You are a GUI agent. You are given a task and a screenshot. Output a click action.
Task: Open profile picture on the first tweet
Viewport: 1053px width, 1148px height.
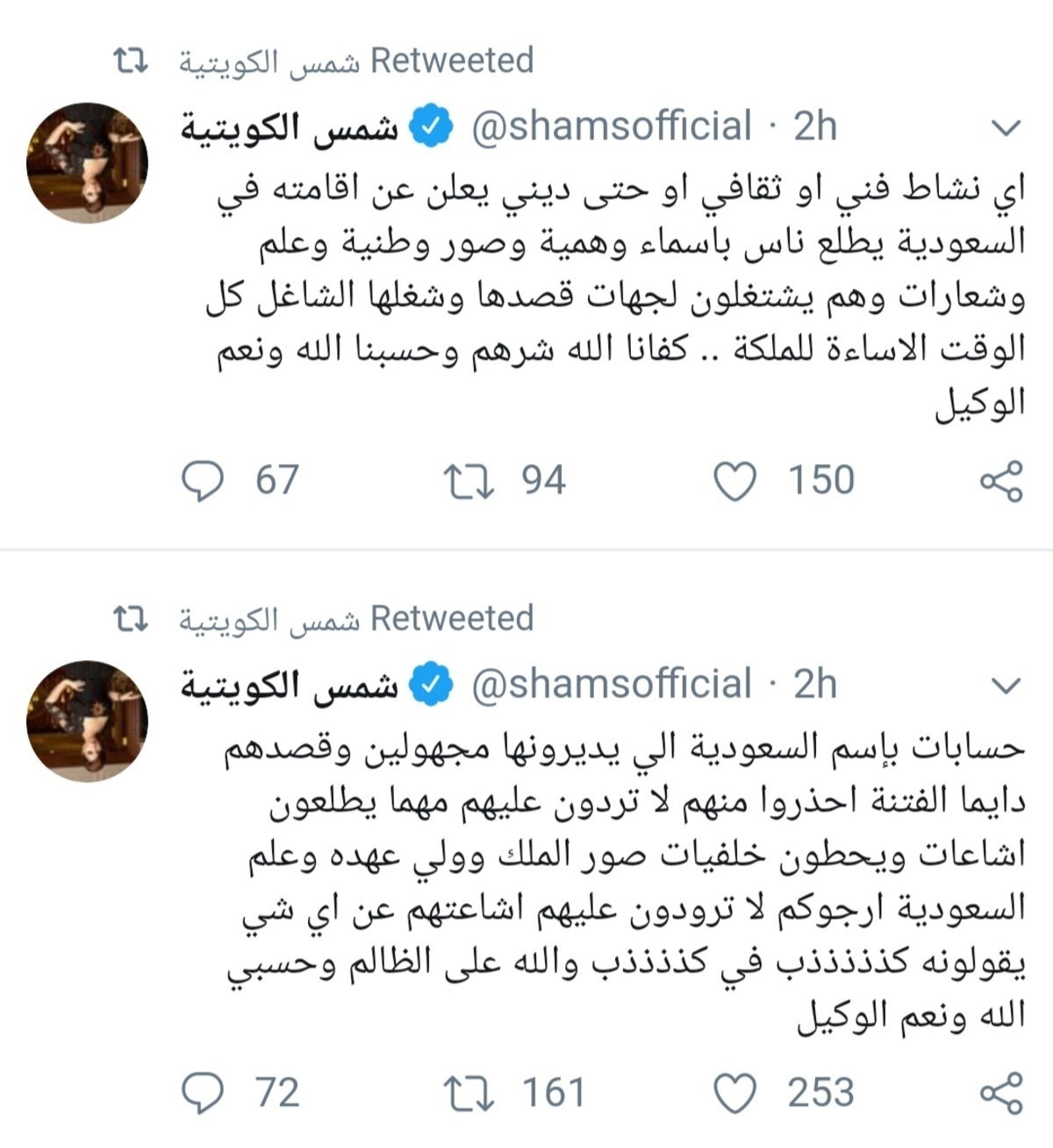point(87,162)
